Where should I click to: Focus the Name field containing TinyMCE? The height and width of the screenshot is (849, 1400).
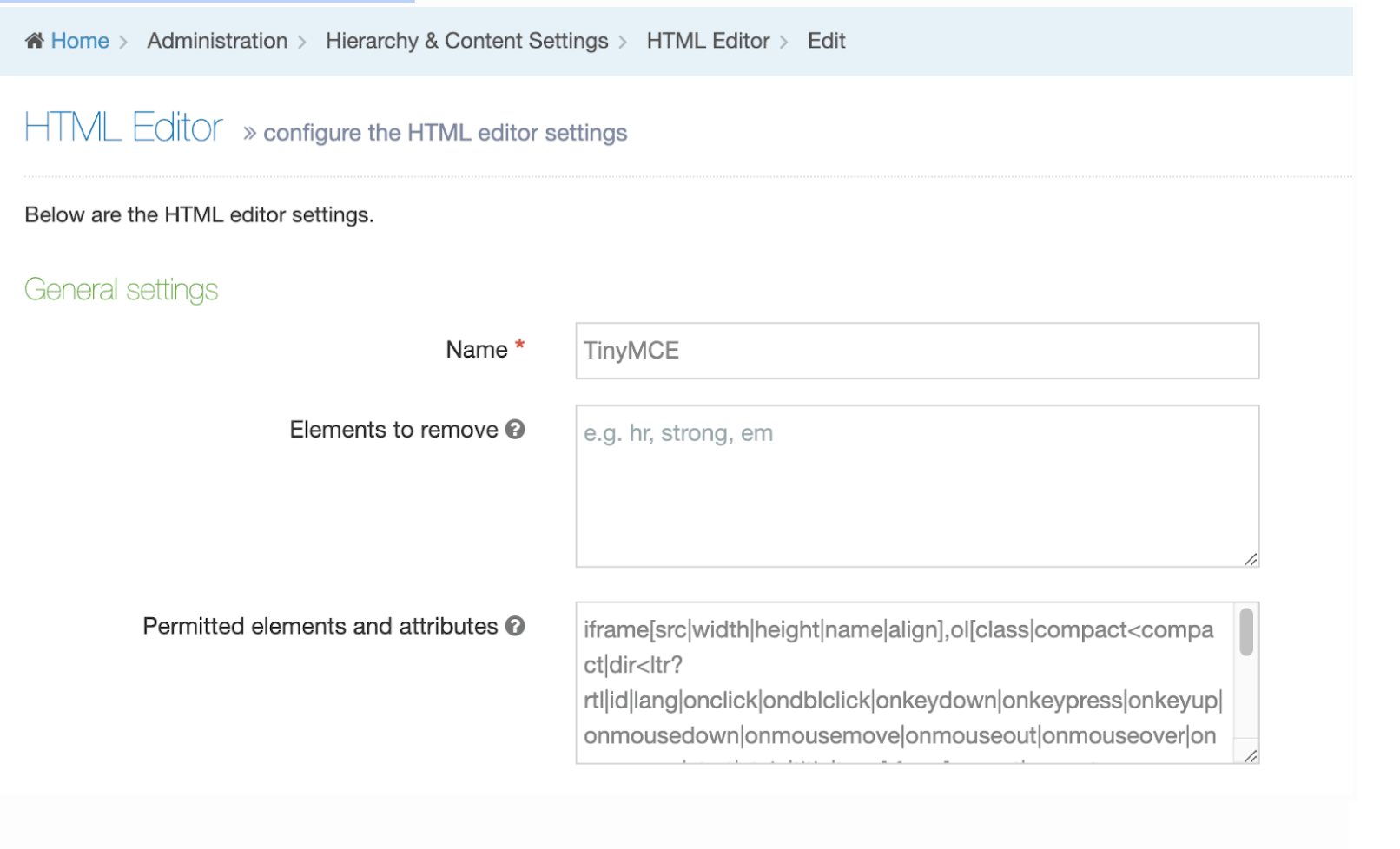click(916, 351)
